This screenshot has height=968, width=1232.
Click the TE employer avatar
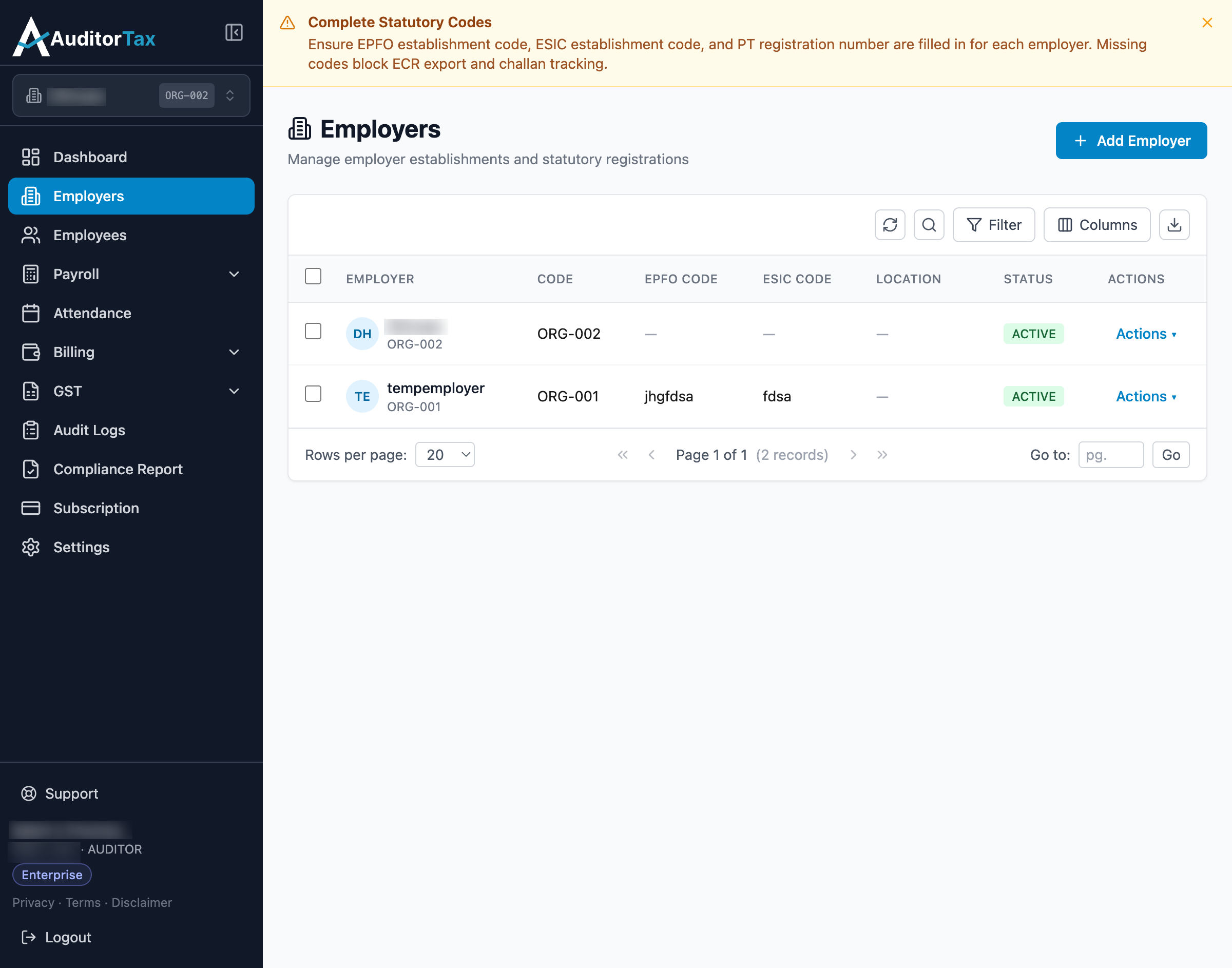click(x=362, y=396)
